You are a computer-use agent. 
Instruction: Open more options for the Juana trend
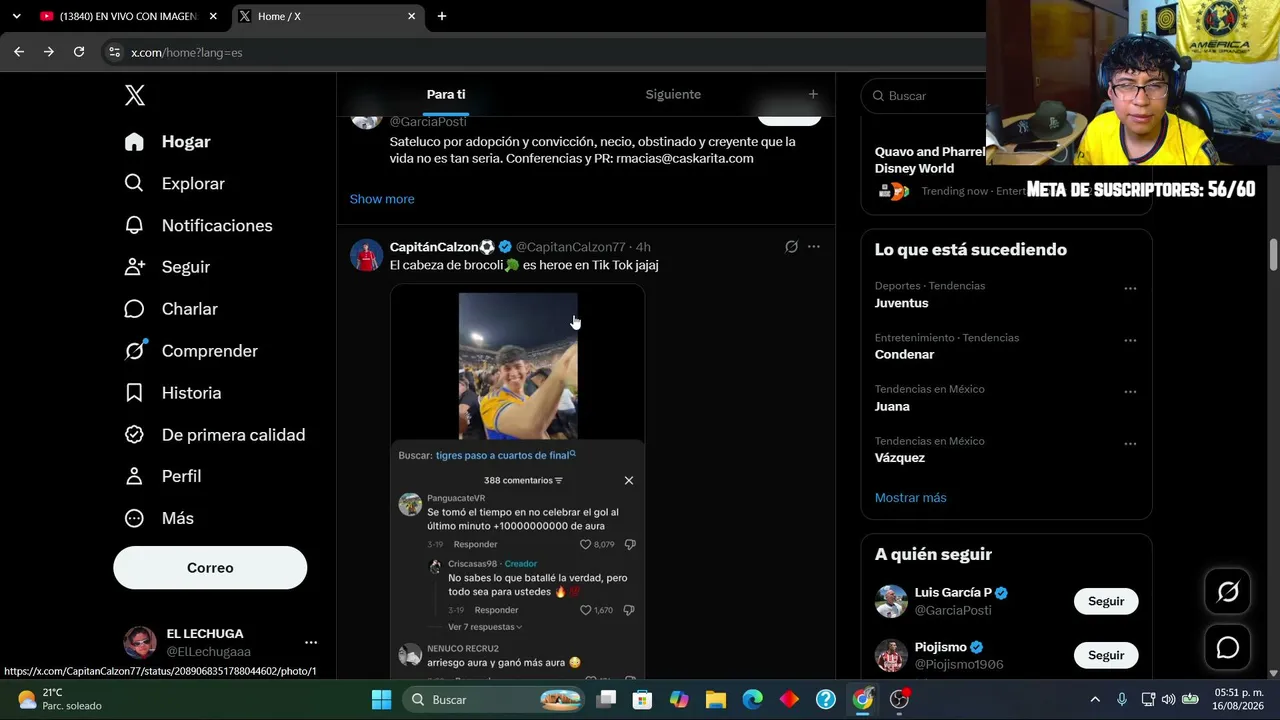click(1130, 392)
